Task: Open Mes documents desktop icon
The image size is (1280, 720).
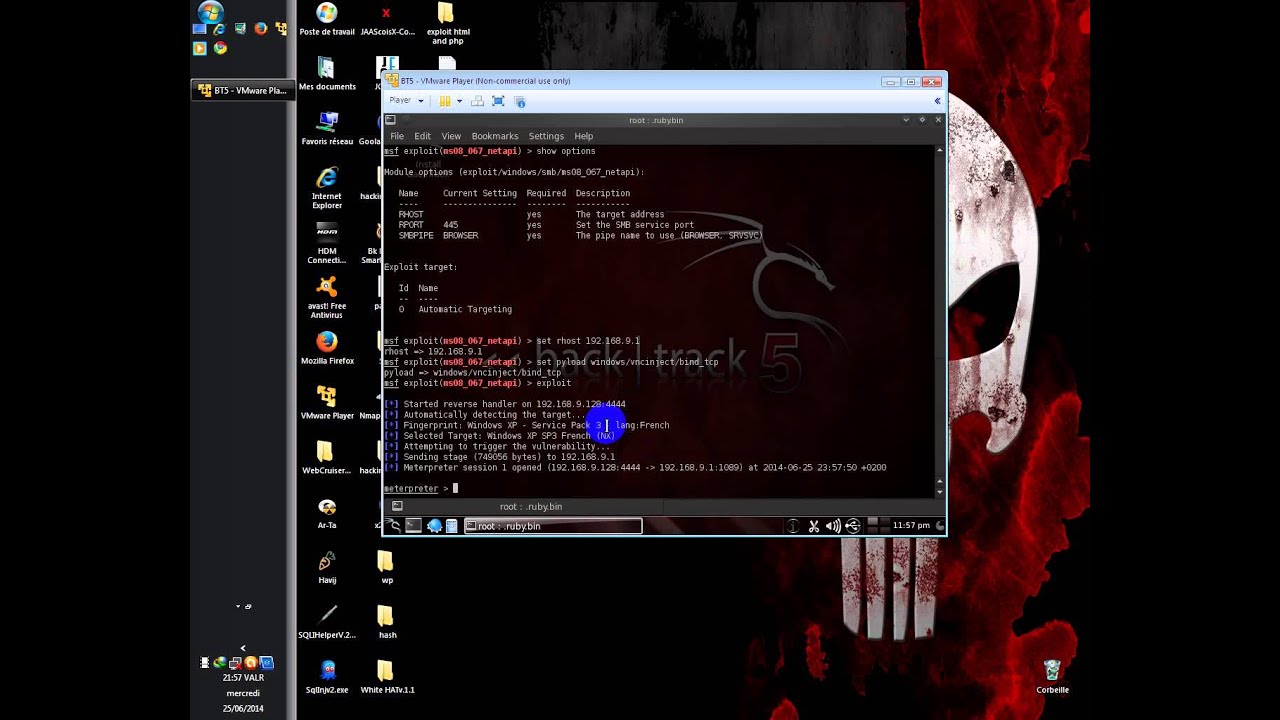Action: pos(327,75)
